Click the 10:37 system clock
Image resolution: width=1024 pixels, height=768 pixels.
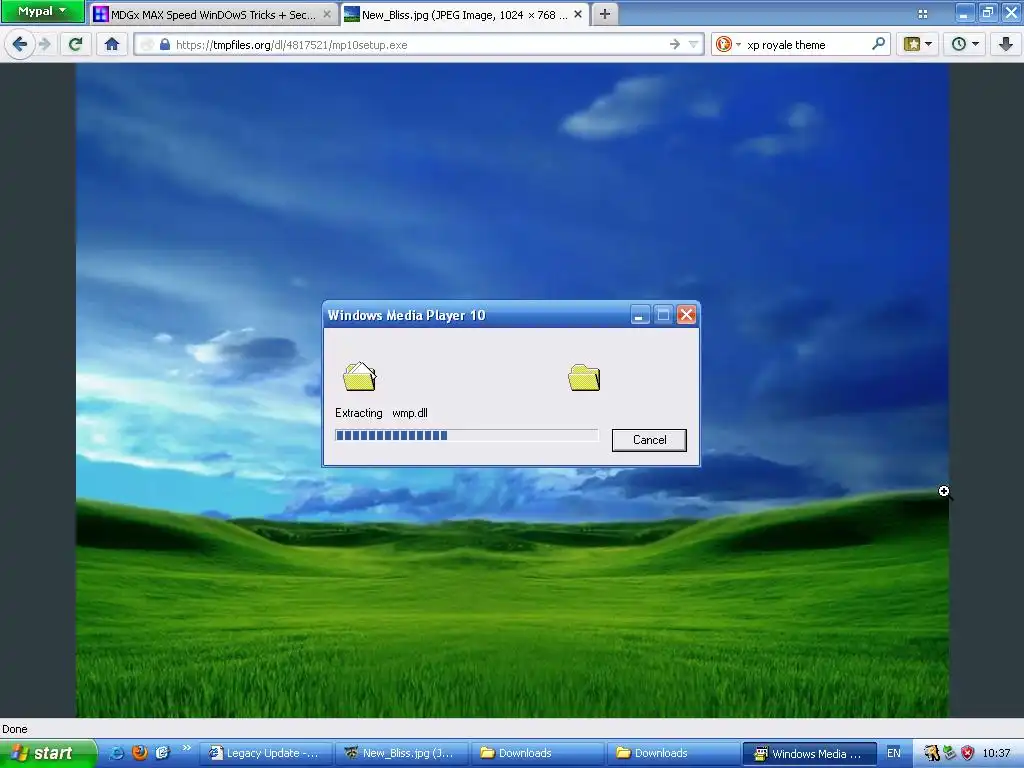coord(997,753)
